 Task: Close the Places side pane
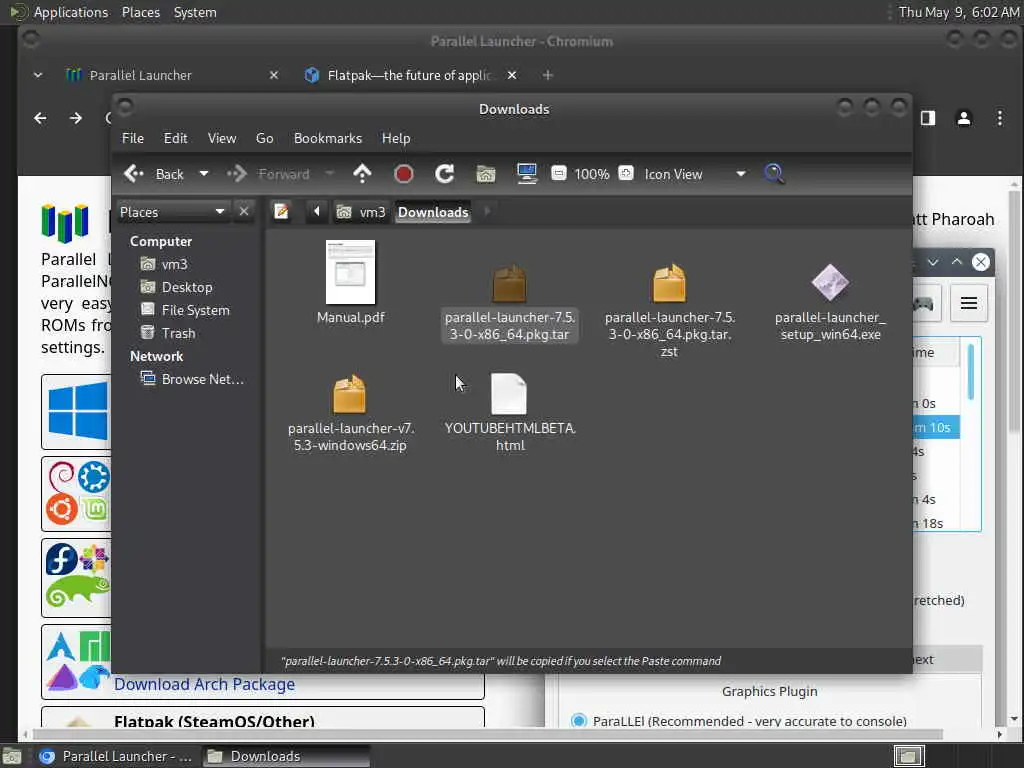pyautogui.click(x=244, y=212)
